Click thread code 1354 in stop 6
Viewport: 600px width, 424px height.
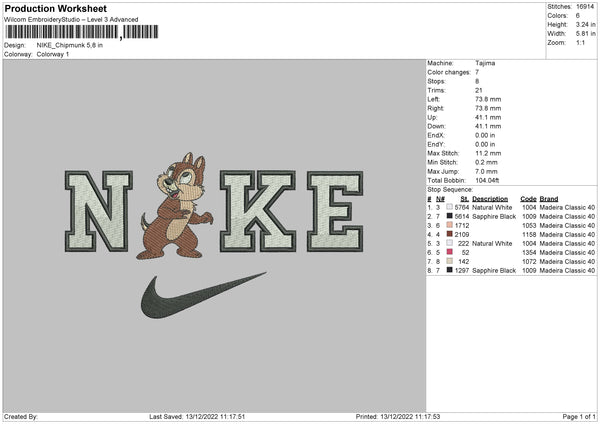(529, 253)
